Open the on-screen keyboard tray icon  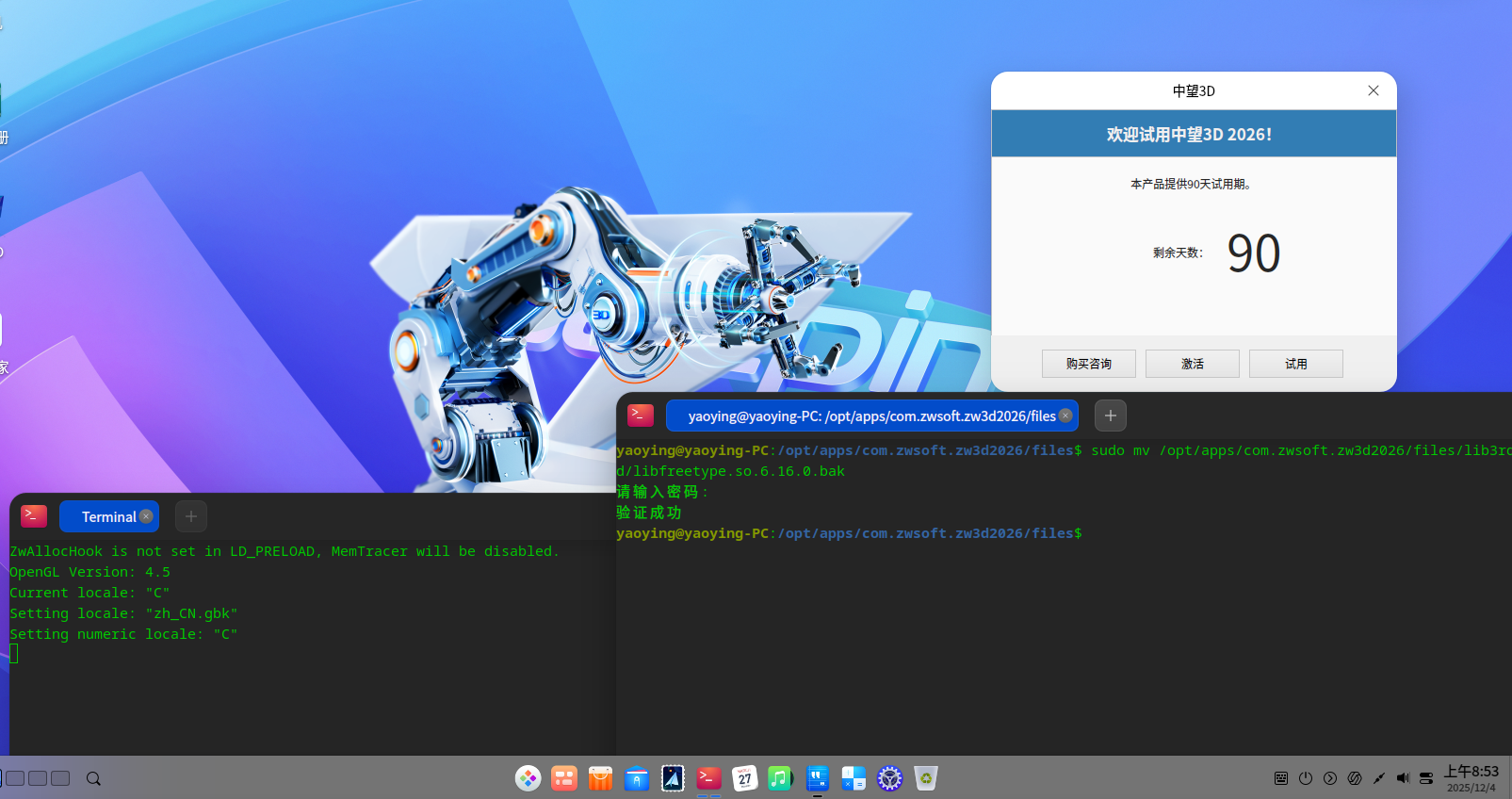tap(1281, 778)
